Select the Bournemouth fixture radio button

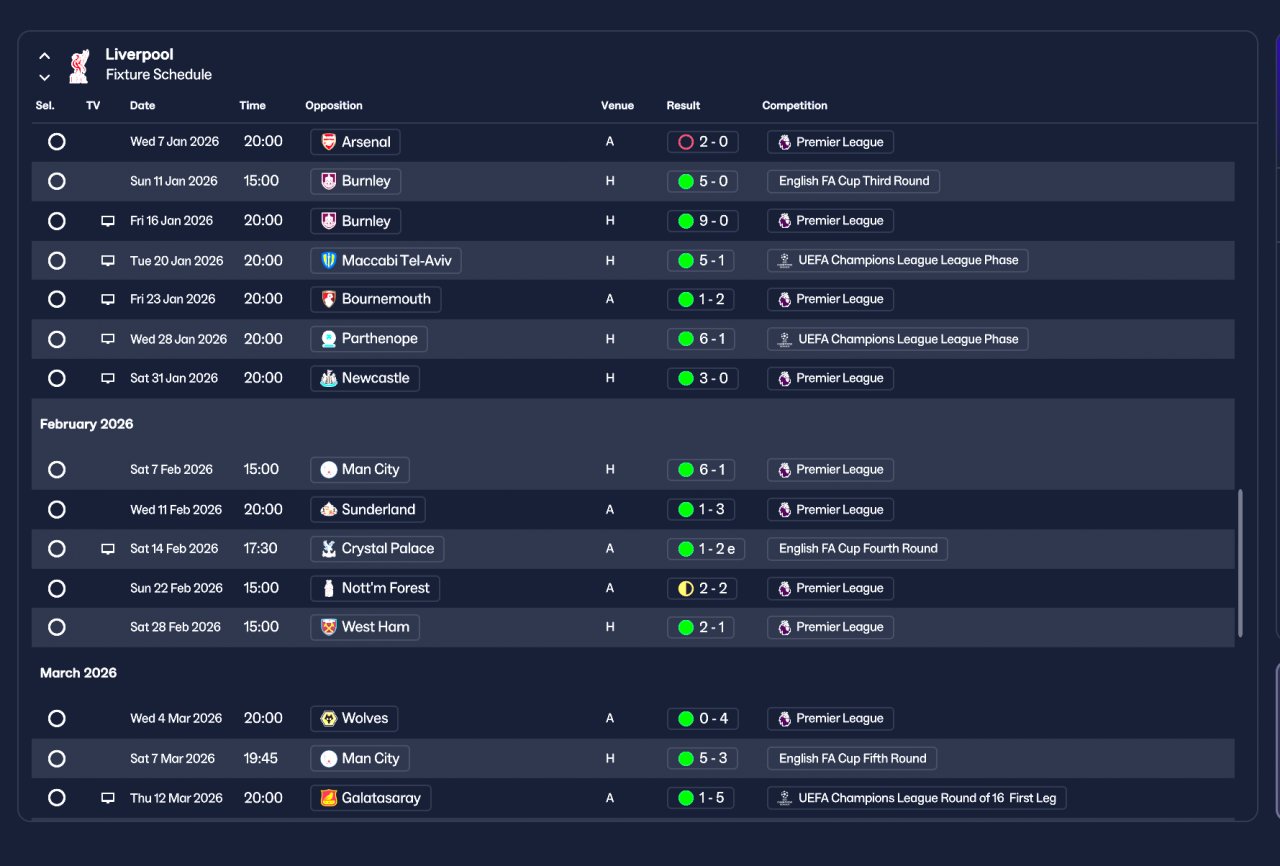tap(57, 299)
